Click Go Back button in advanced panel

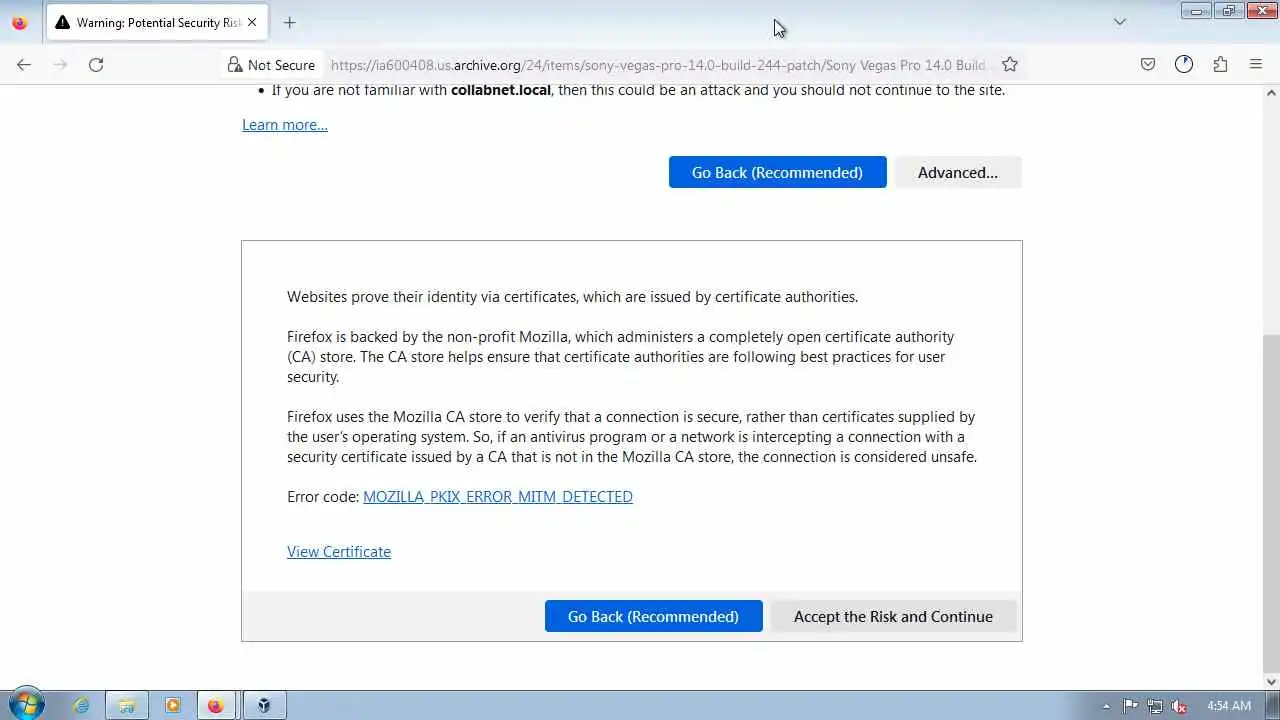653,616
